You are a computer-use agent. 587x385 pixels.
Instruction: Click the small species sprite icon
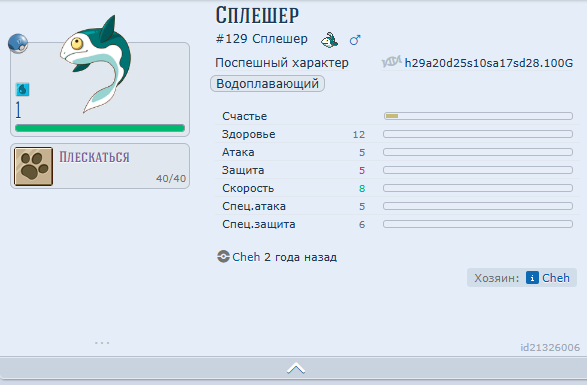tap(329, 40)
